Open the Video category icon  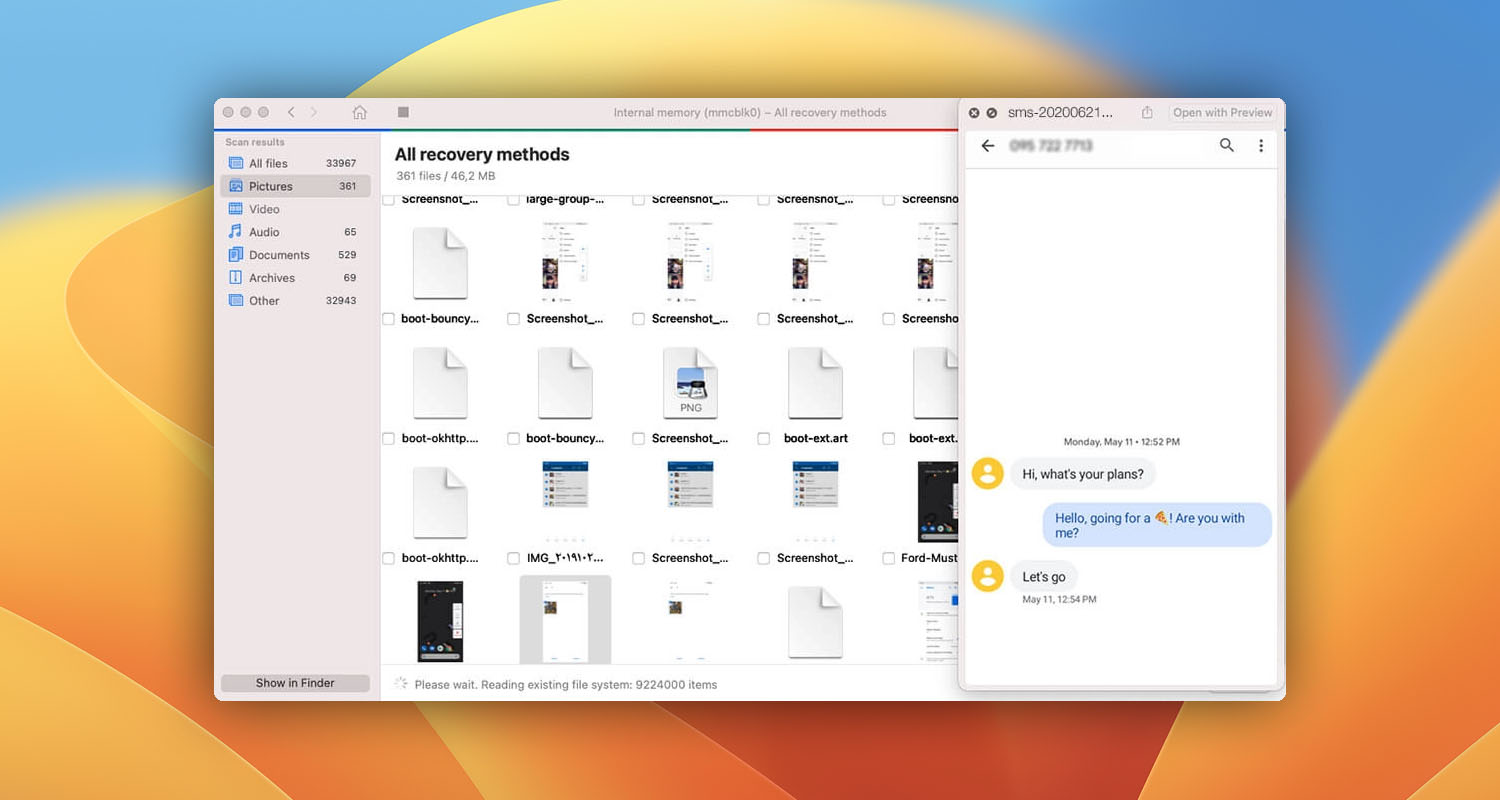pos(236,209)
